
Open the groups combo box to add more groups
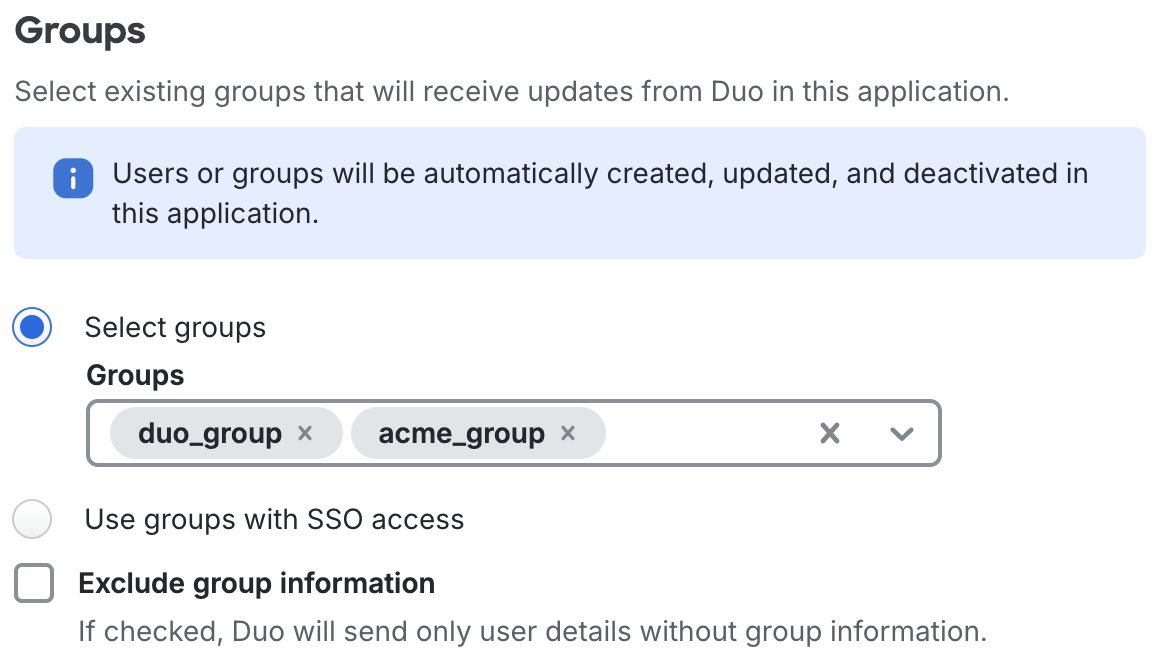click(901, 433)
